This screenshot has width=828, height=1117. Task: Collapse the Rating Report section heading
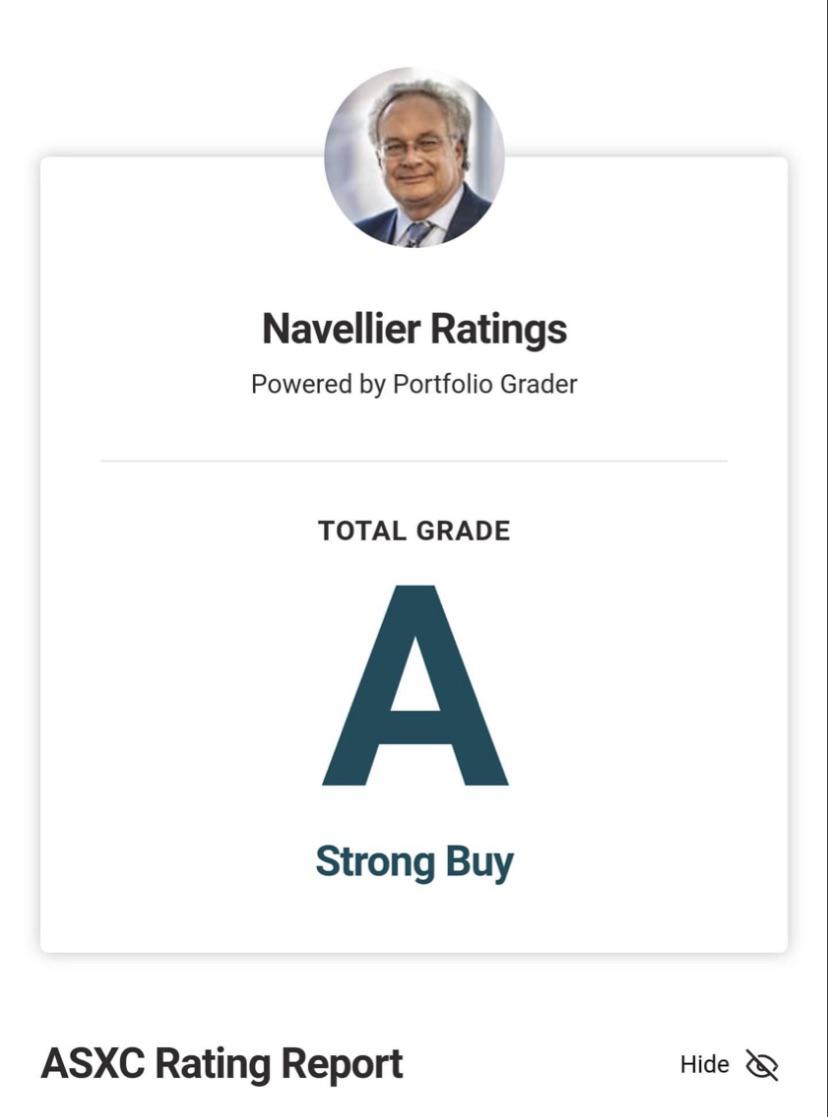(279, 1064)
